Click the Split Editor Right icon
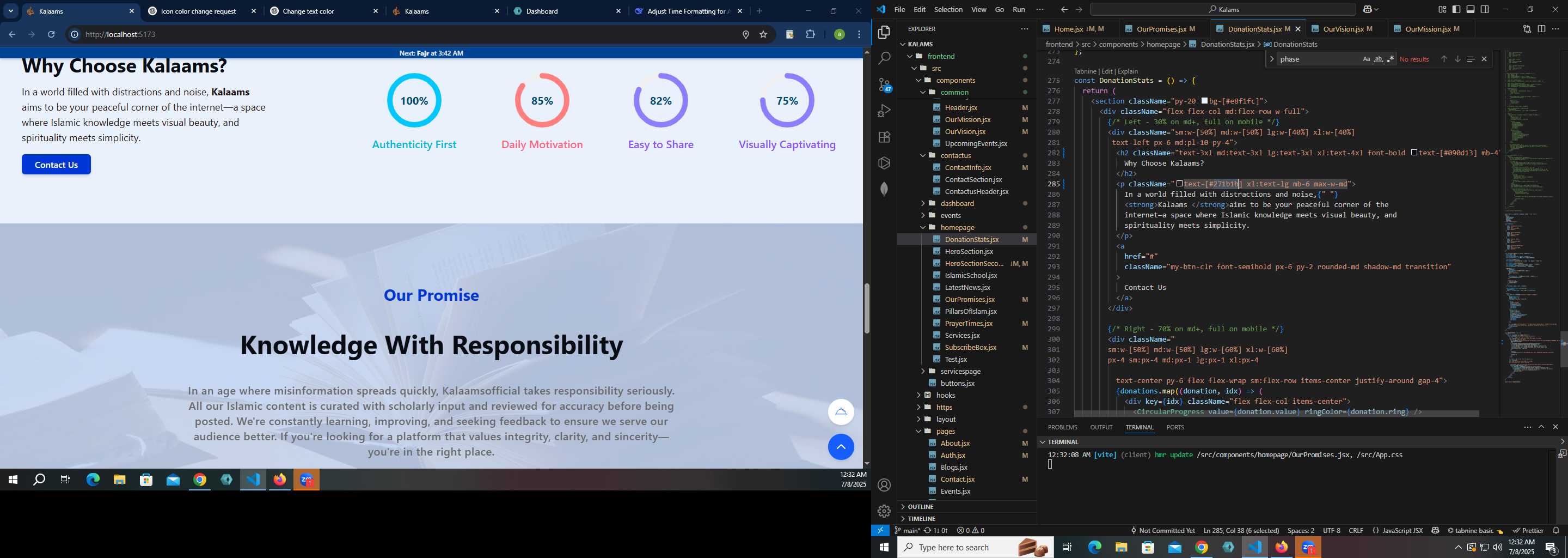The width and height of the screenshot is (1568, 558). [1541, 29]
